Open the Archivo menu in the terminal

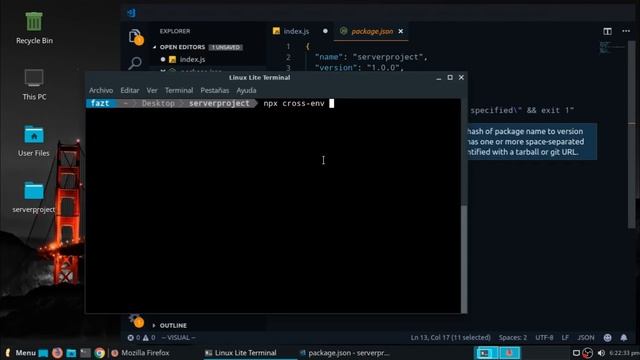pyautogui.click(x=101, y=90)
